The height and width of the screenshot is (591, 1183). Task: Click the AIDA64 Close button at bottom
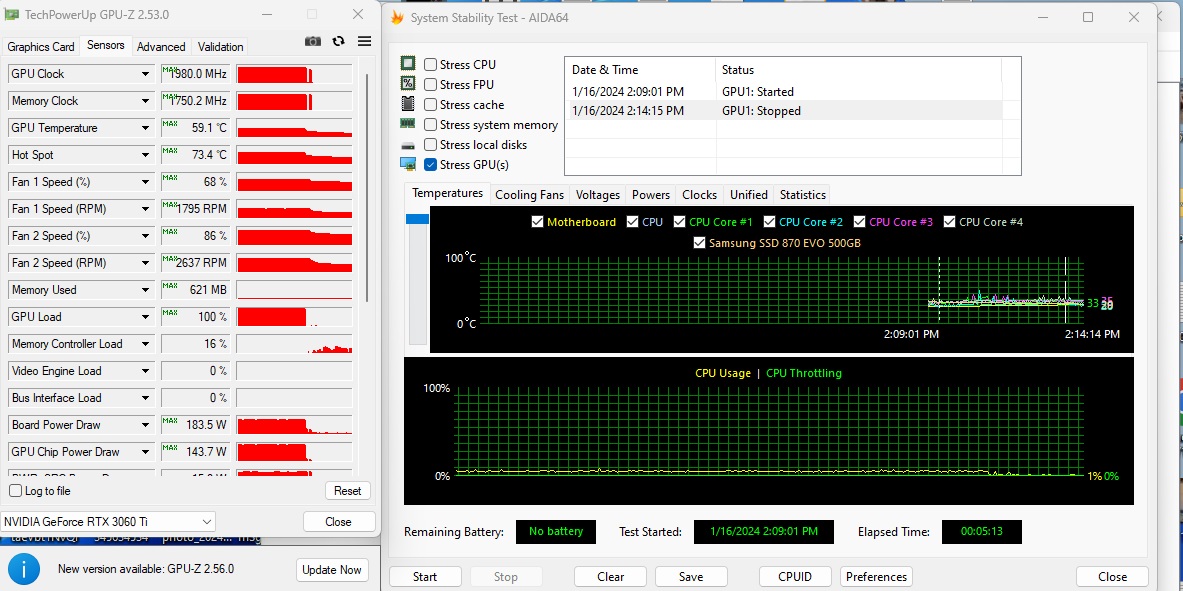click(x=1112, y=577)
